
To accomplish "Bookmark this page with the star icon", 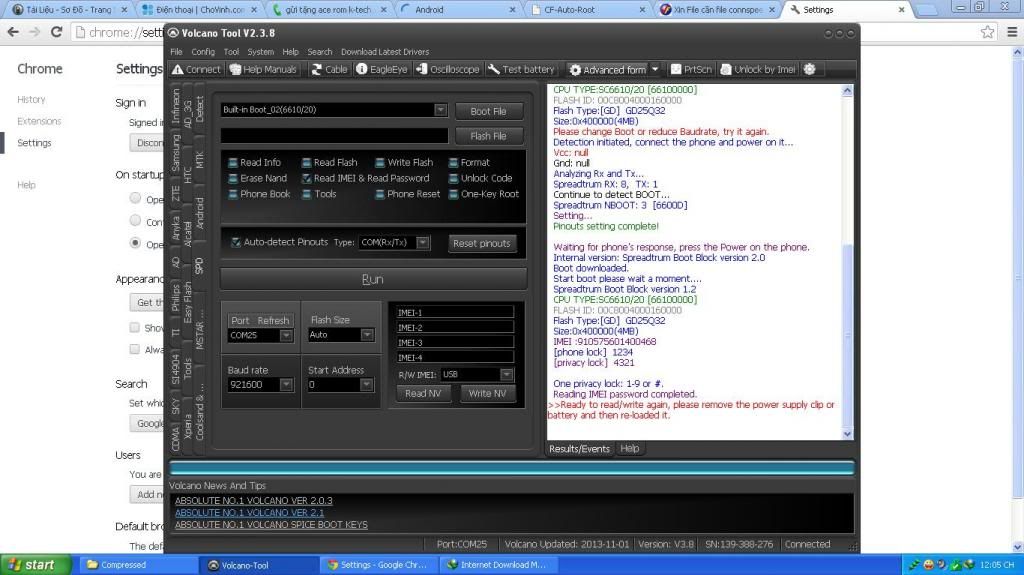I will pos(987,32).
